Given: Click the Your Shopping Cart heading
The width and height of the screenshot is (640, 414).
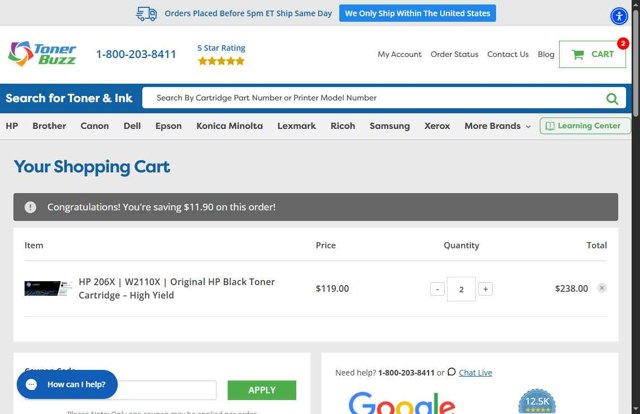Looking at the screenshot, I should (92, 167).
